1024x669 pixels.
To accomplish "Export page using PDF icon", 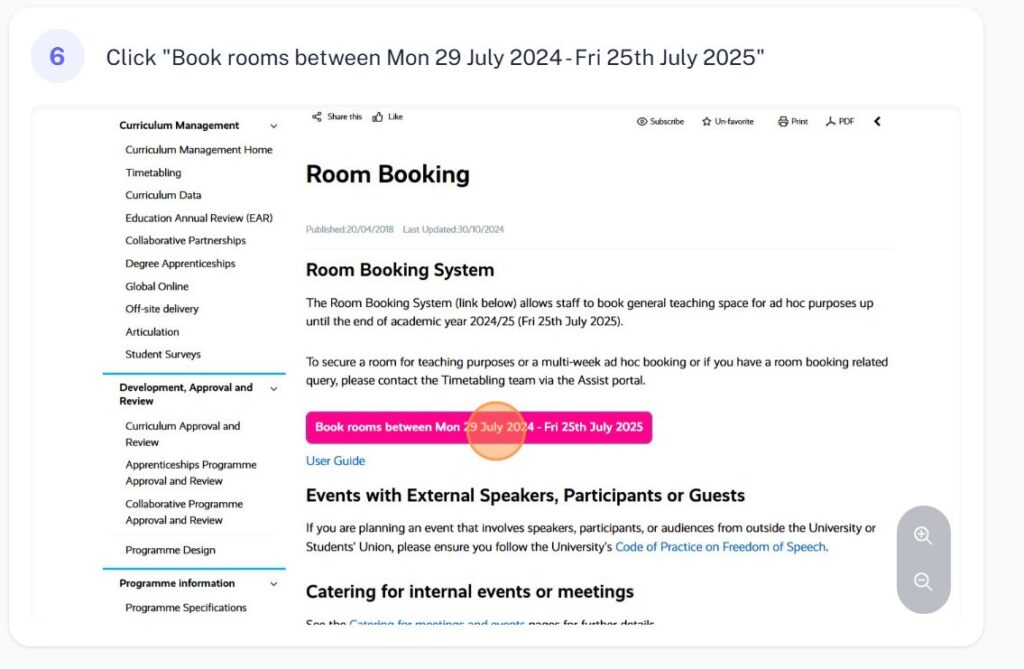I will click(830, 122).
